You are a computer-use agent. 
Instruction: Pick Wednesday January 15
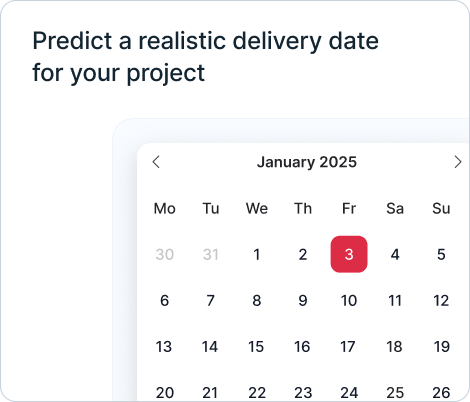(256, 347)
